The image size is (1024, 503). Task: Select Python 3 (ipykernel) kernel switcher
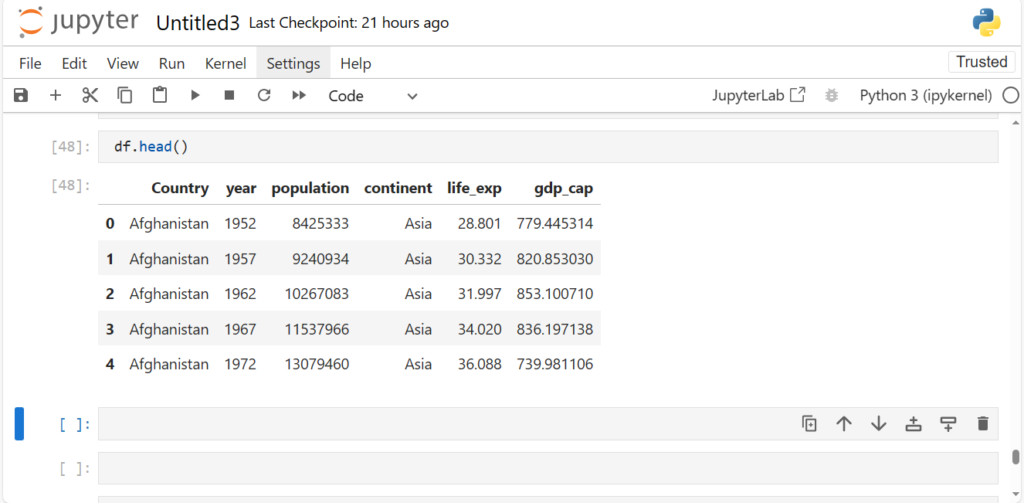point(925,95)
